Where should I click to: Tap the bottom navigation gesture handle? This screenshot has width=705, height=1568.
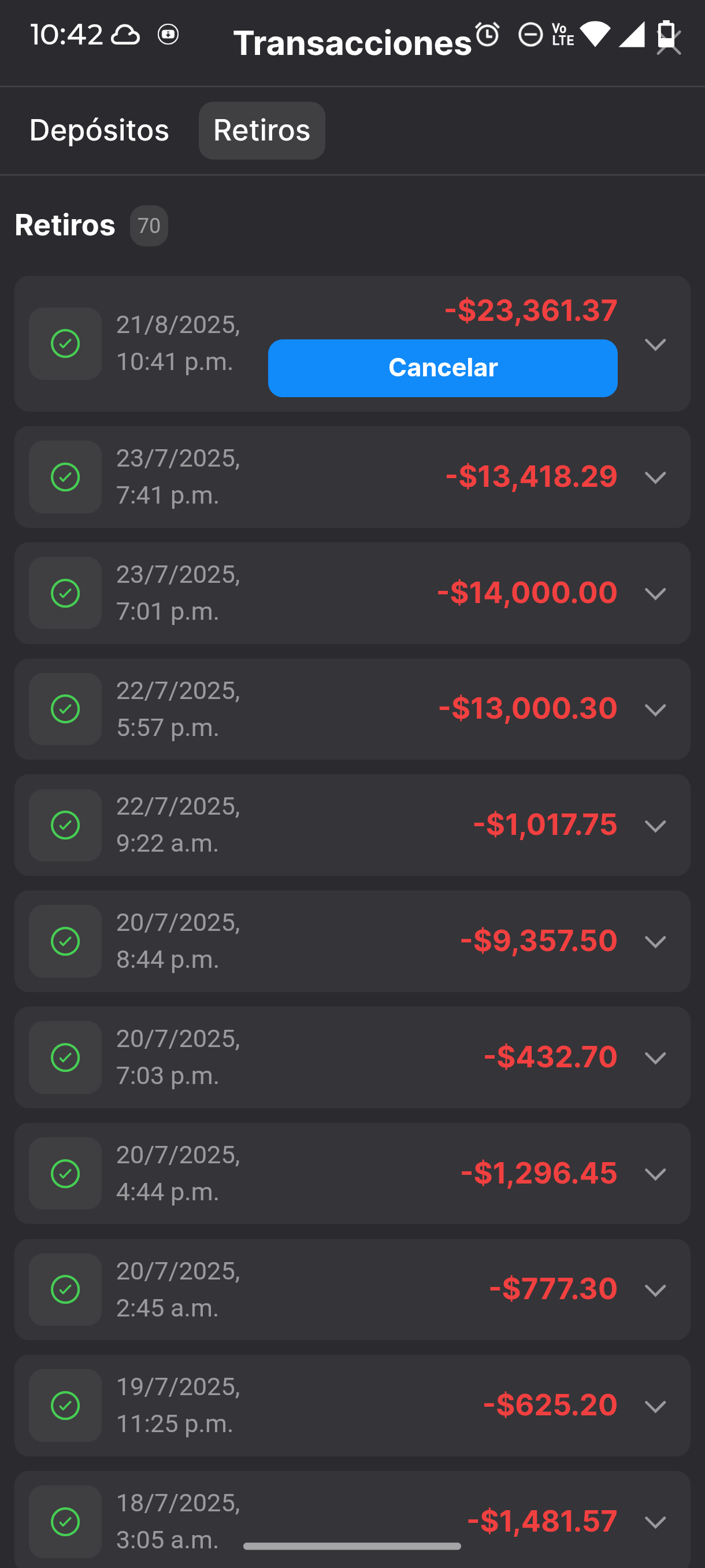pyautogui.click(x=351, y=1546)
